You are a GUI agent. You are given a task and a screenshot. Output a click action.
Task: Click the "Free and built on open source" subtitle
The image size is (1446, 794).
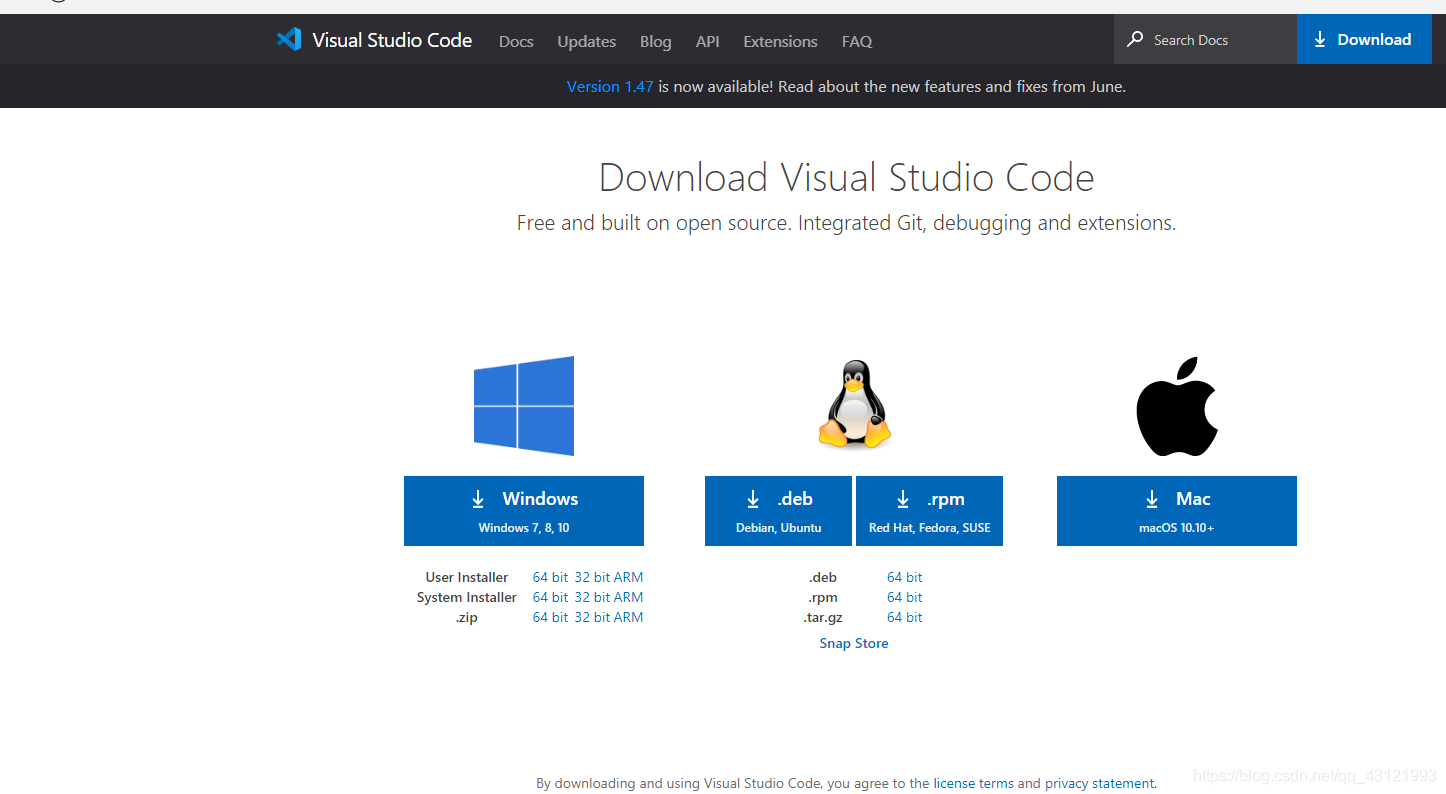847,223
